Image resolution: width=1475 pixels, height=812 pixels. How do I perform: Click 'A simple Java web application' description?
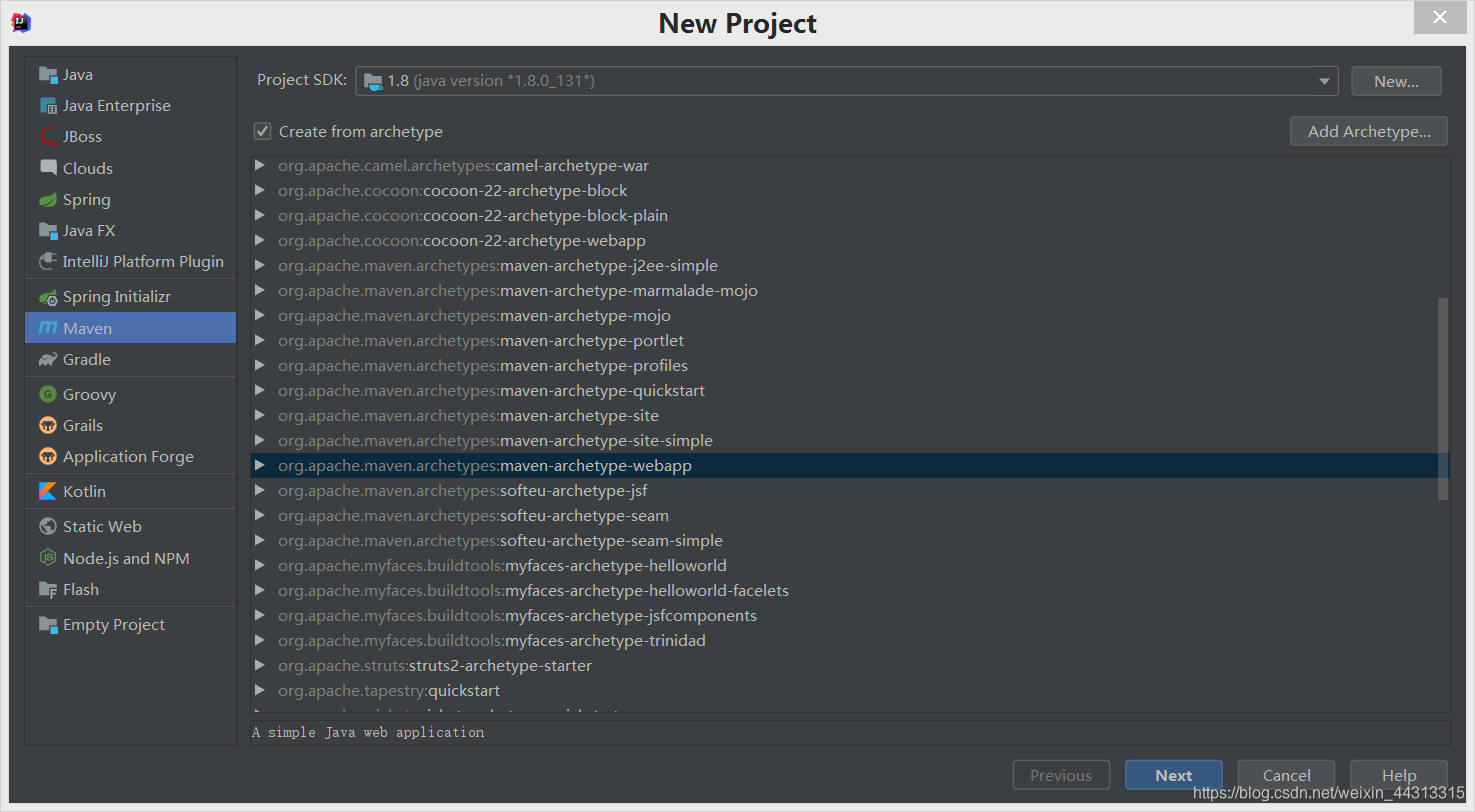[x=368, y=732]
